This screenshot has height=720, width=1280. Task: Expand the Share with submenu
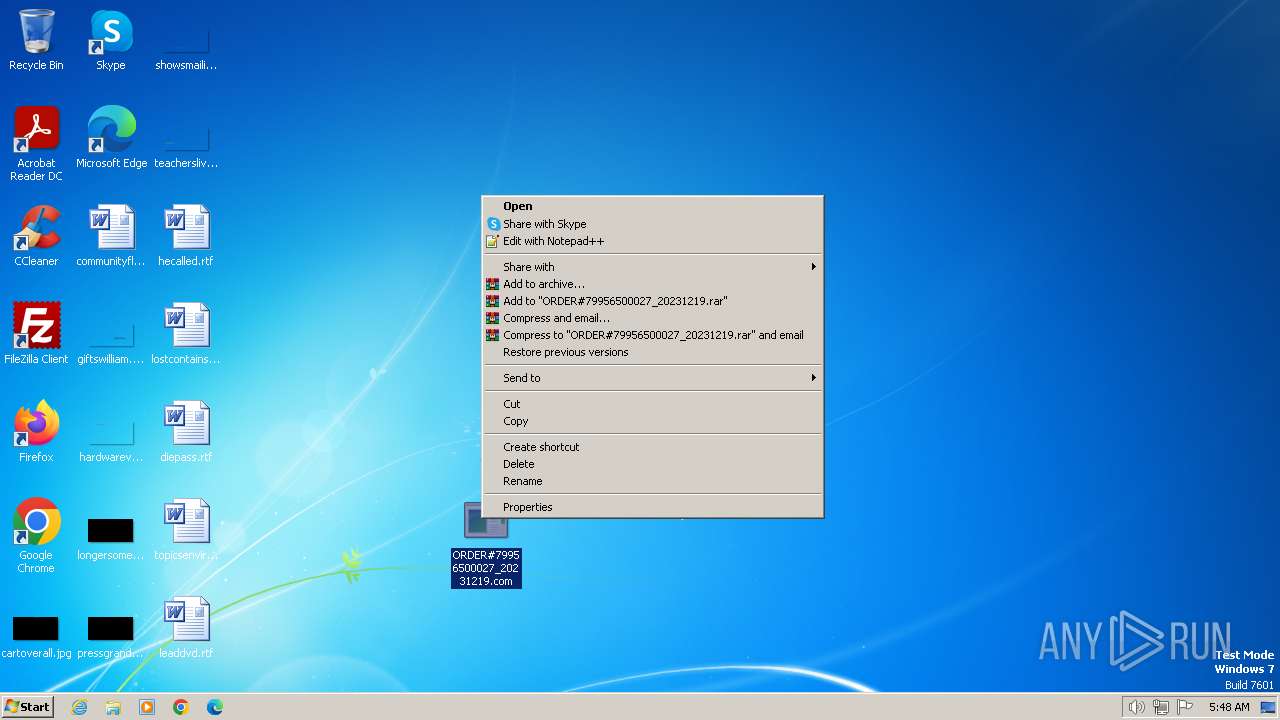pyautogui.click(x=653, y=267)
